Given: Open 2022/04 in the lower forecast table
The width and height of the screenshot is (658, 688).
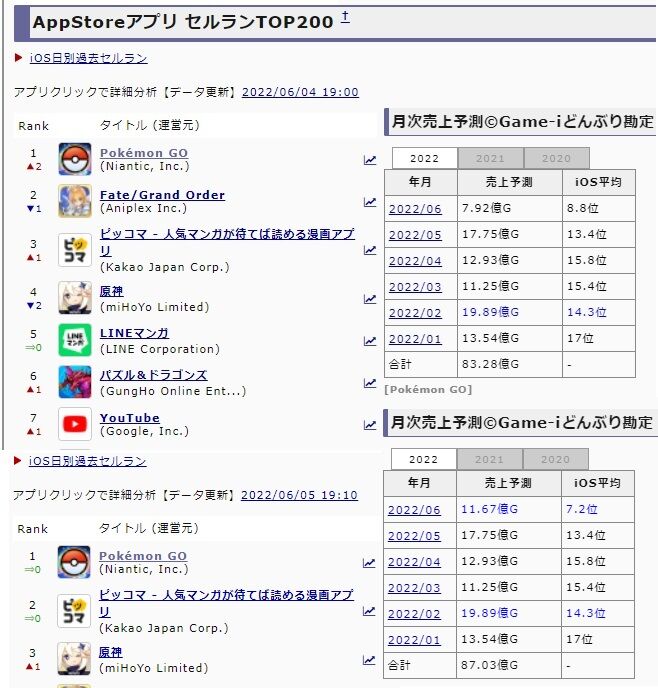Looking at the screenshot, I should pyautogui.click(x=414, y=562).
